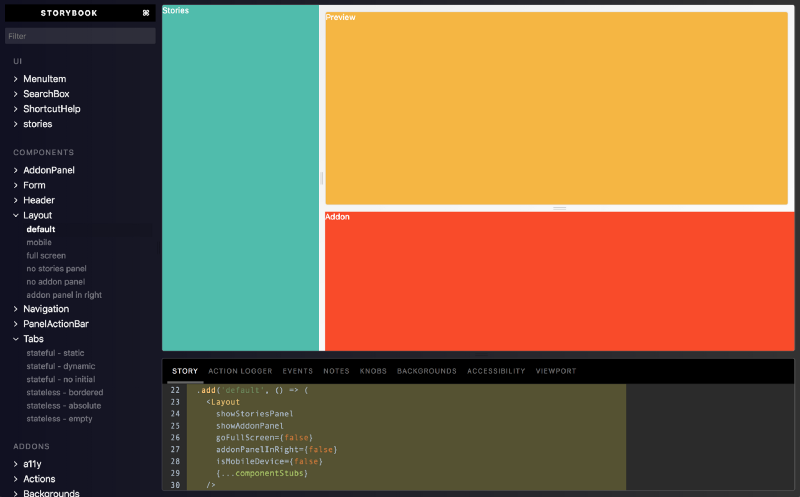800x497 pixels.
Task: Click the 'addonPanelInRight={false}' code line
Action: click(x=276, y=450)
